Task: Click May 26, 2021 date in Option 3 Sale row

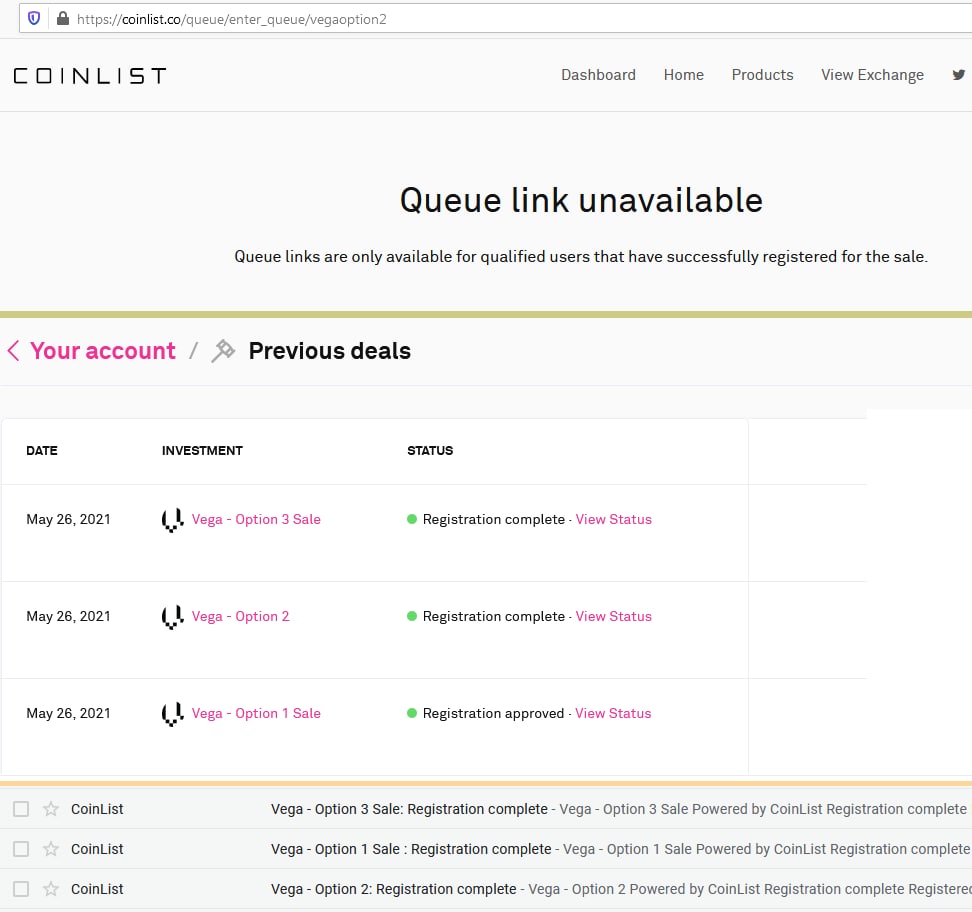Action: tap(68, 520)
